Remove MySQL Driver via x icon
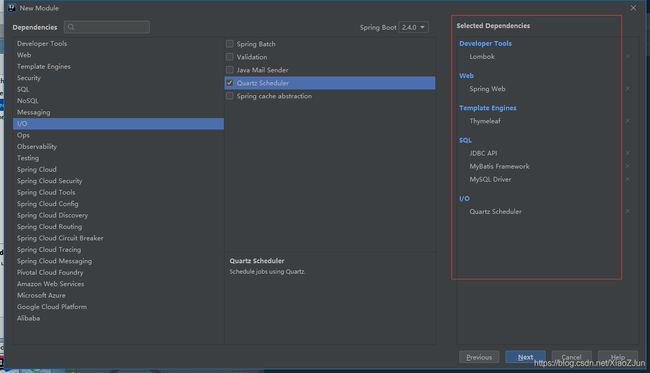 tap(628, 179)
